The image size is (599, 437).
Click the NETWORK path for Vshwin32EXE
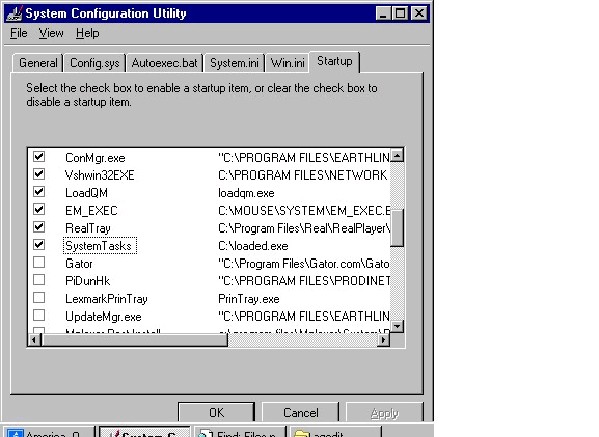(x=303, y=175)
